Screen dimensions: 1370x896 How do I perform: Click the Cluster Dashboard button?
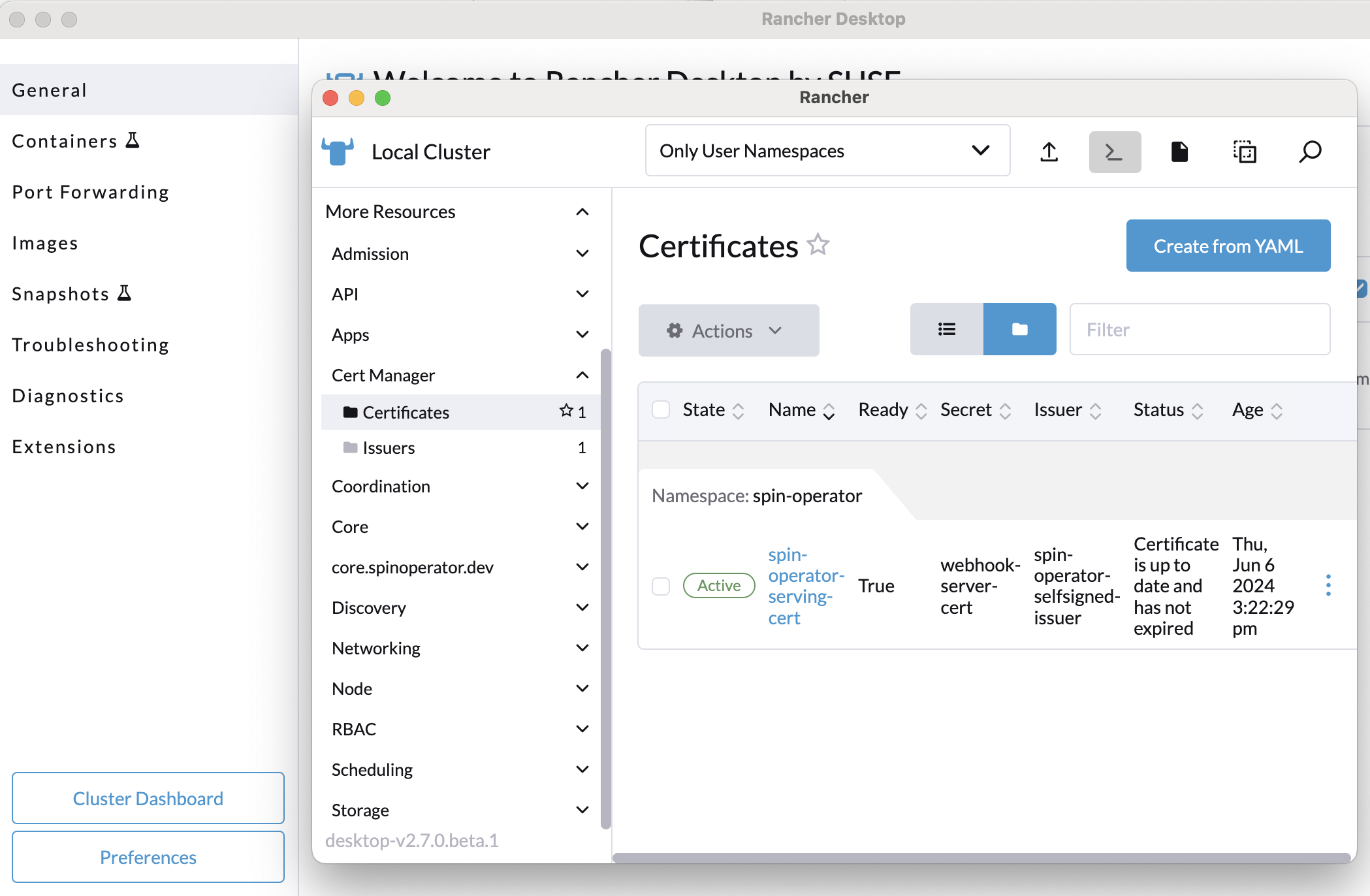pos(148,798)
